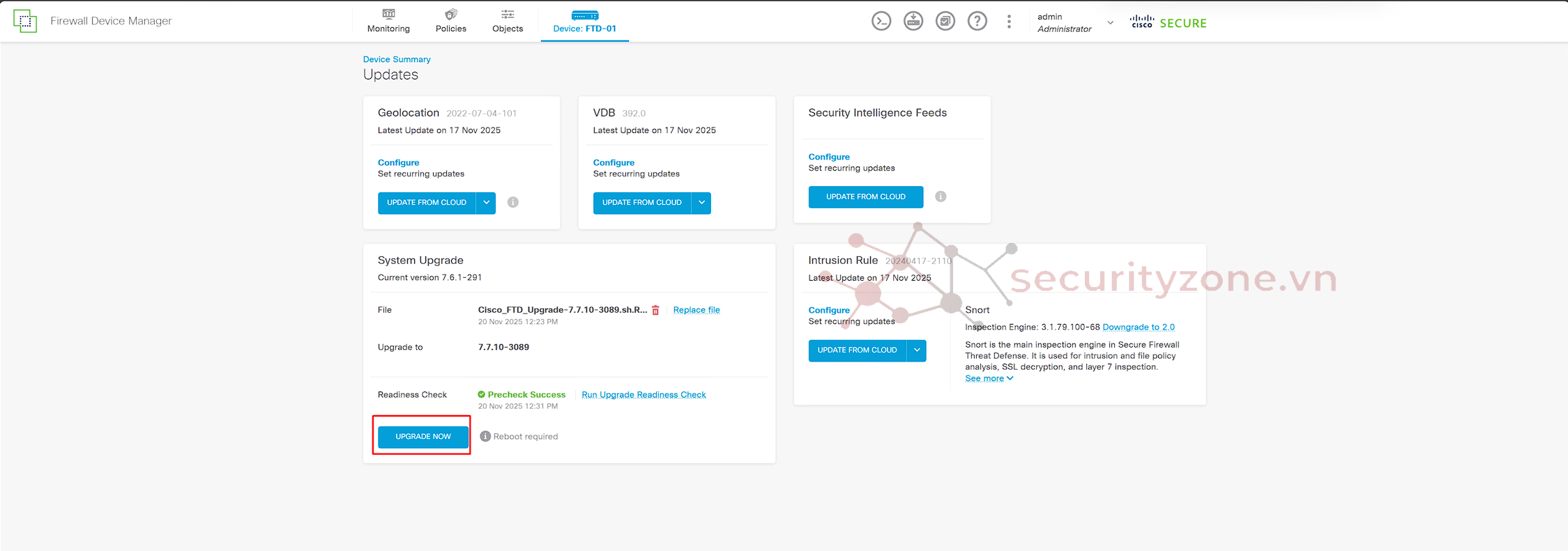Screen dimensions: 1568x551
Task: Click the deployment icon in top bar
Action: point(913,22)
